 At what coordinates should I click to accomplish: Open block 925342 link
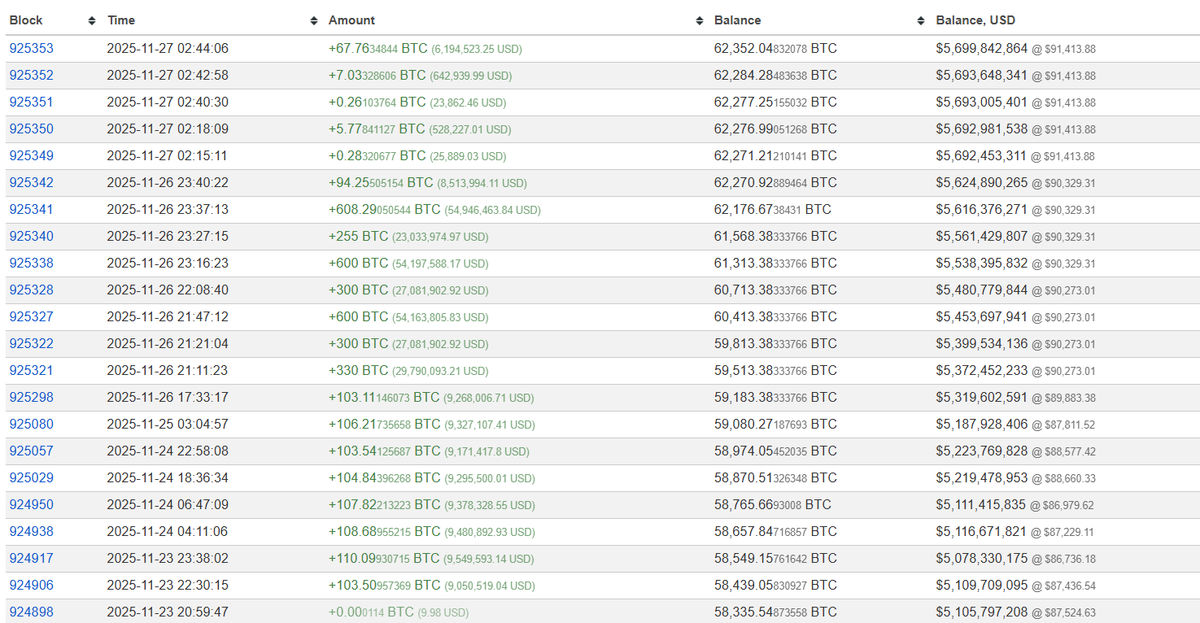(31, 183)
